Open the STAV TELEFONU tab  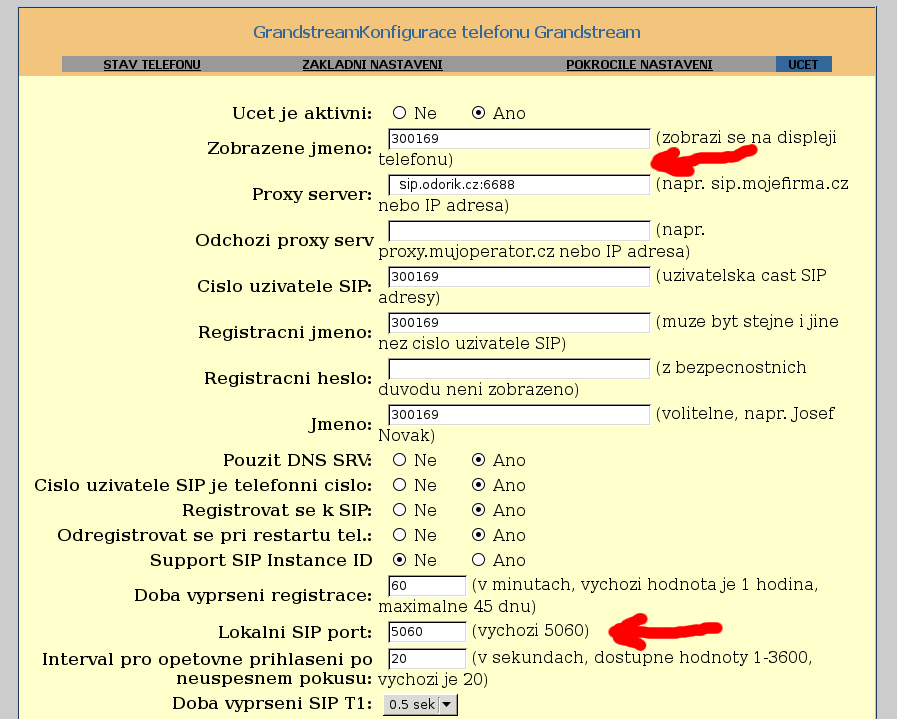(x=152, y=65)
